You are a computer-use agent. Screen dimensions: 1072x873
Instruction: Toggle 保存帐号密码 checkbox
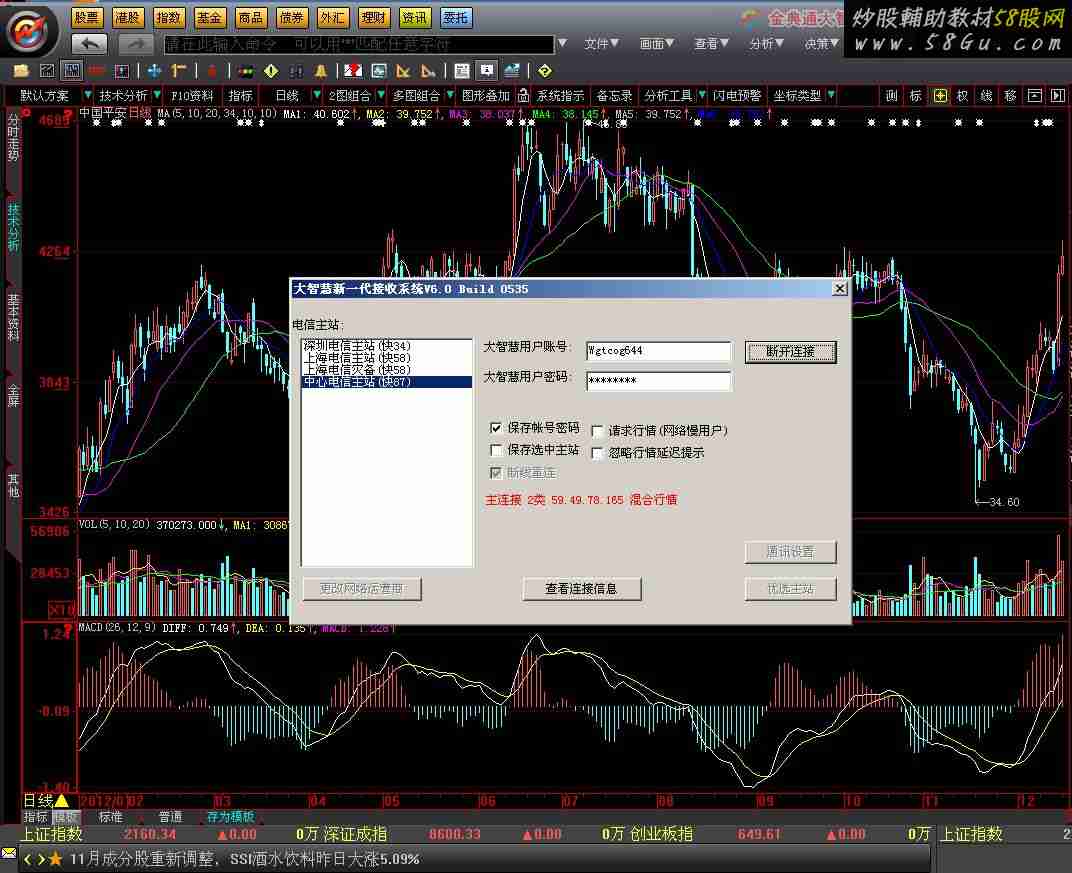click(496, 428)
